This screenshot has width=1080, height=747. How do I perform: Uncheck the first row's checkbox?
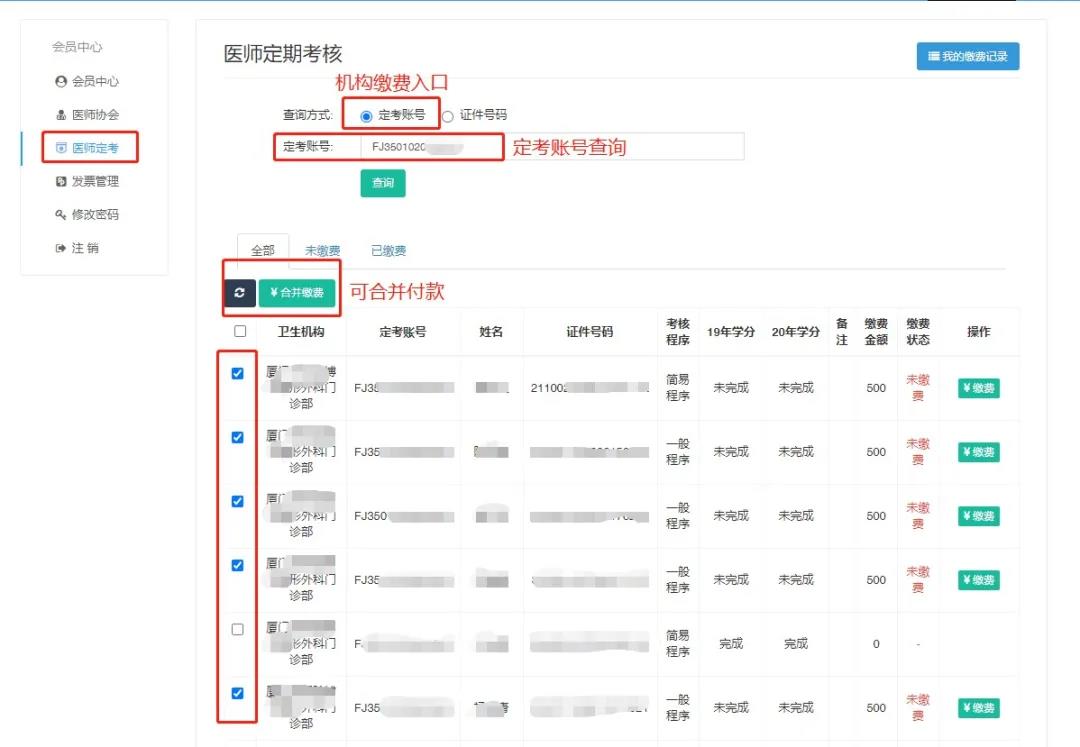click(x=238, y=373)
